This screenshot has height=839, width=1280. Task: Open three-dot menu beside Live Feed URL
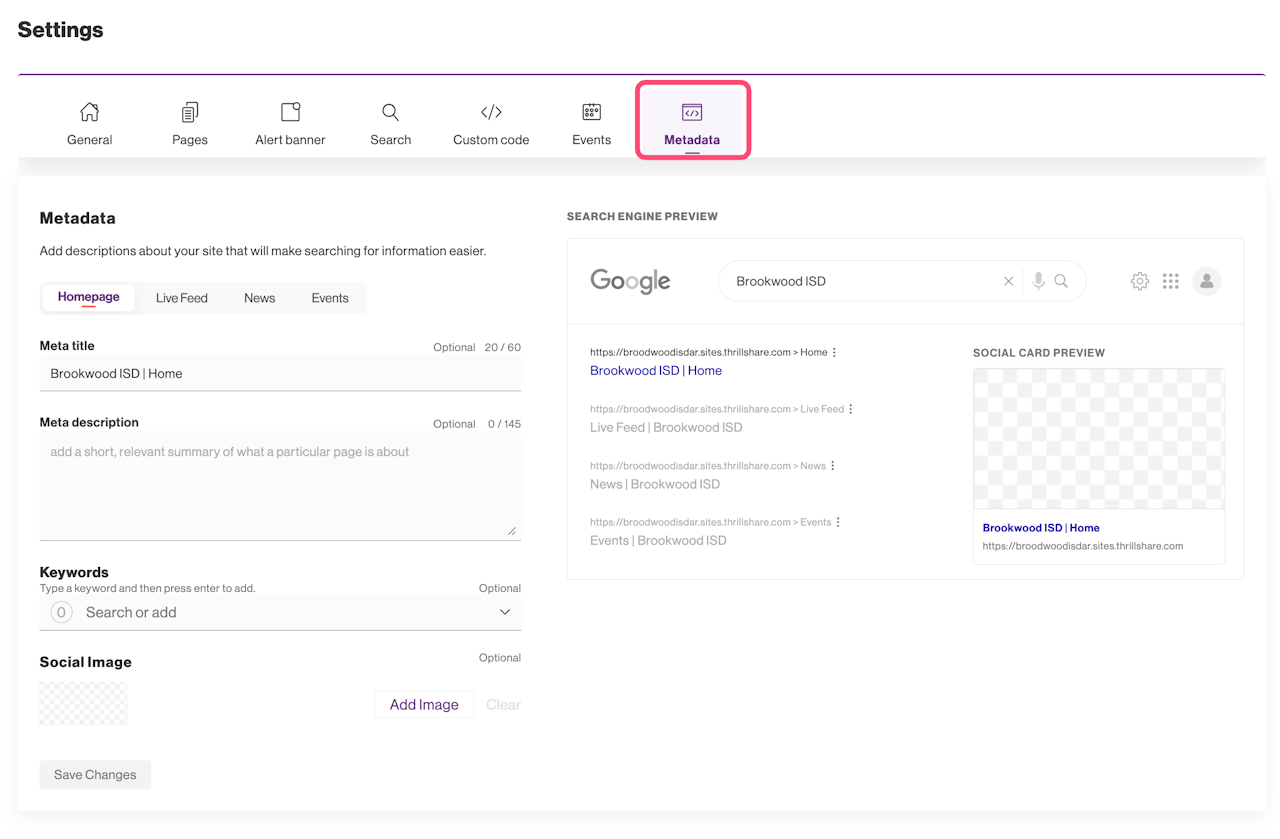(851, 409)
